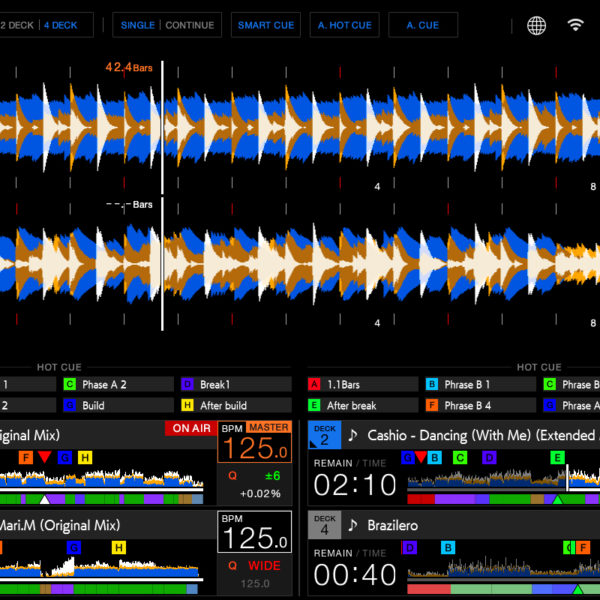Click the 02:10 remaining time
The image size is (600, 600).
[x=355, y=485]
